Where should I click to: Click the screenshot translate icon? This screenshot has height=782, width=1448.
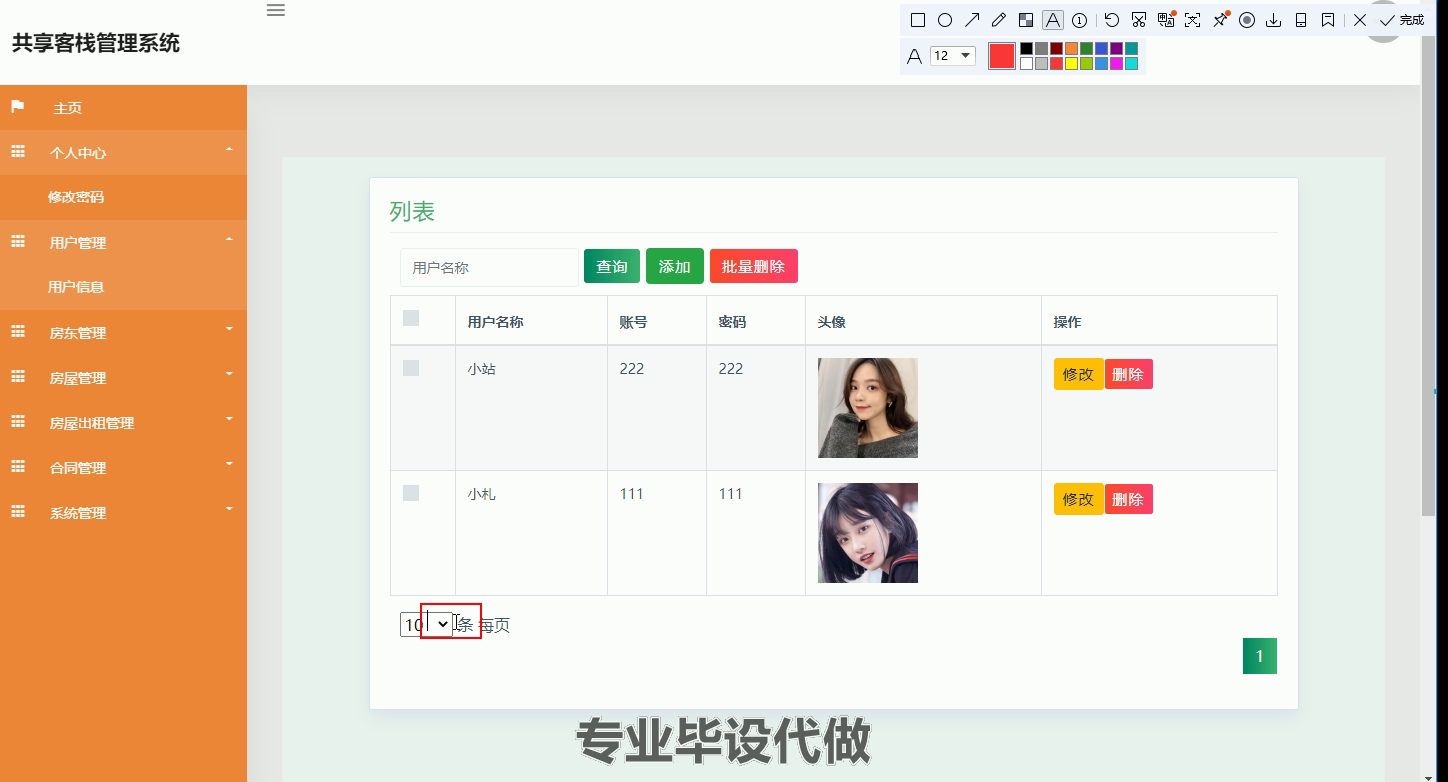coord(1166,20)
